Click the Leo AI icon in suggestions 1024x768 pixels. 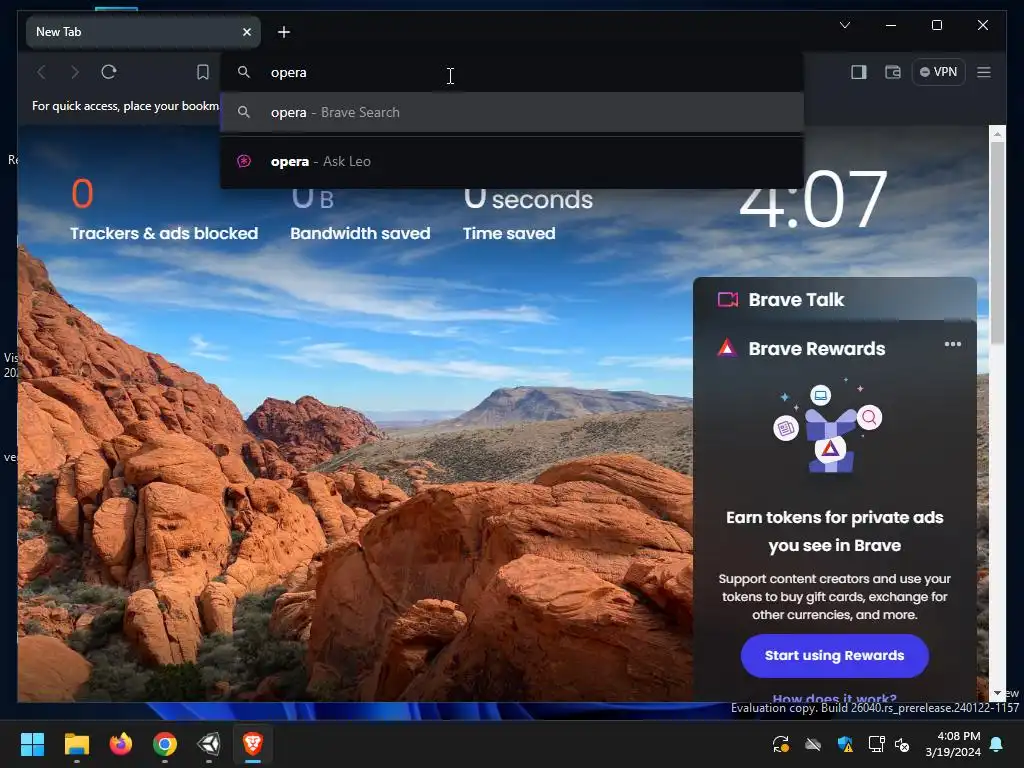pyautogui.click(x=244, y=161)
